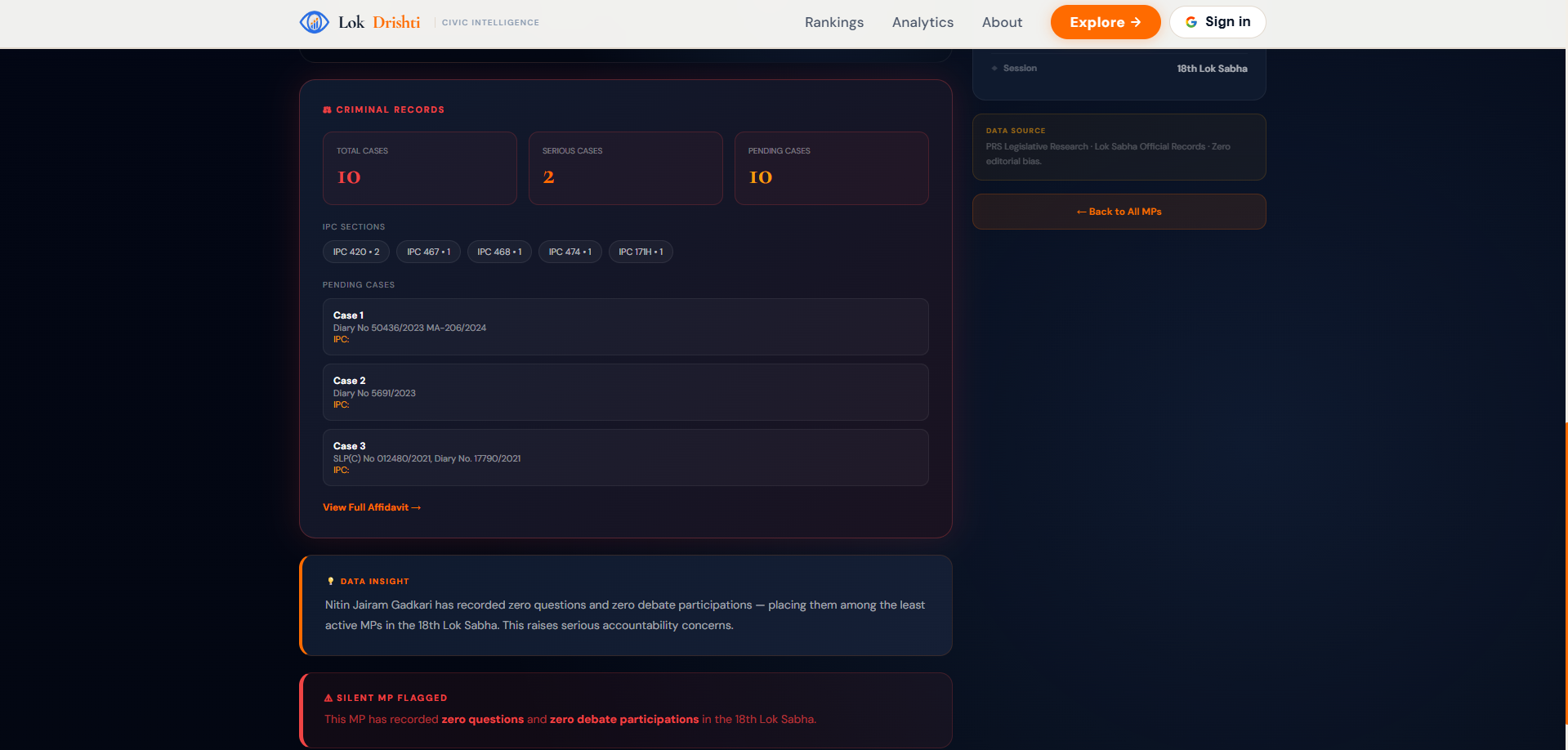Click the Google icon in Sign in button

(1191, 22)
